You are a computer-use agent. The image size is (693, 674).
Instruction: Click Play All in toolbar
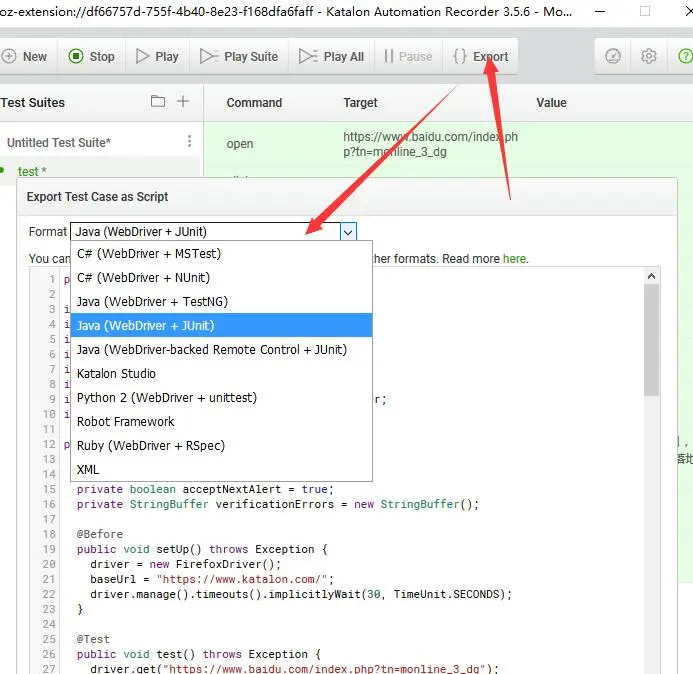click(331, 57)
